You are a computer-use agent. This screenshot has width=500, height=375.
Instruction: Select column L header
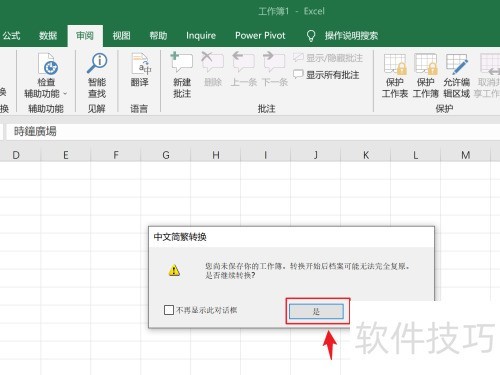coord(416,155)
